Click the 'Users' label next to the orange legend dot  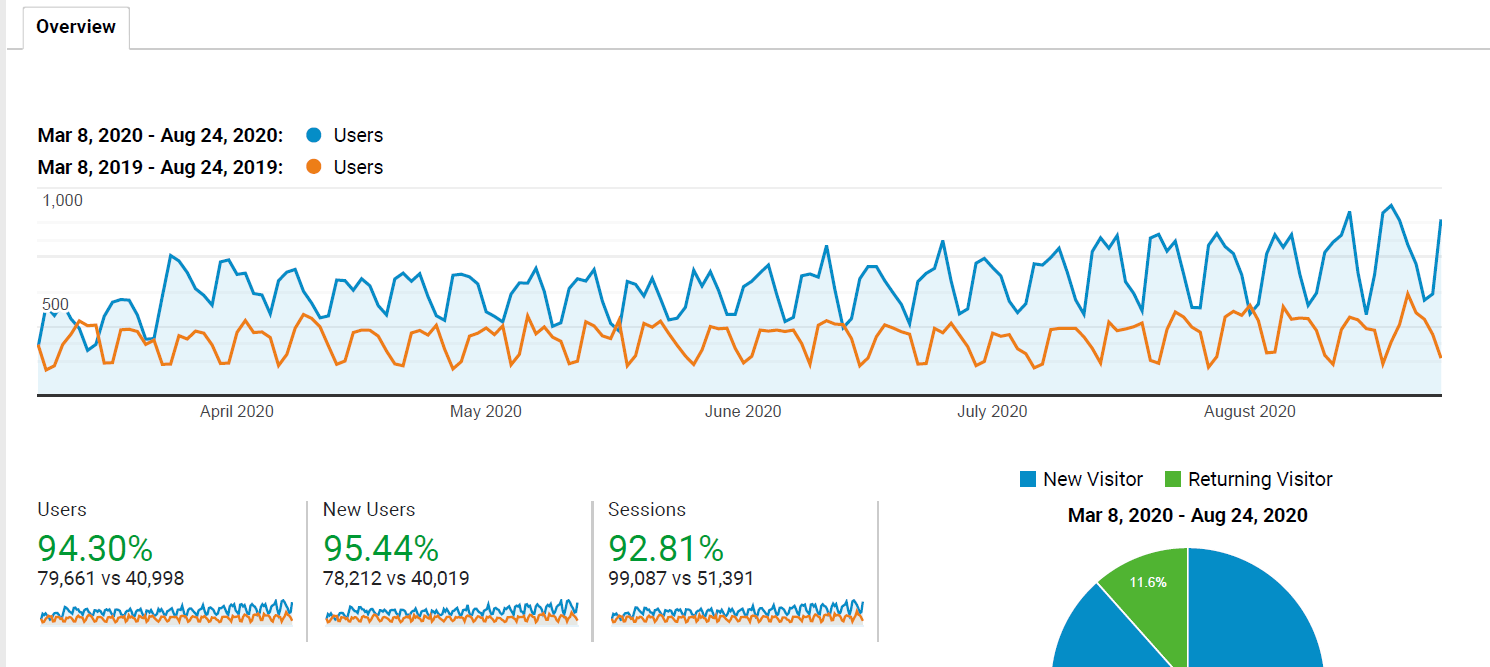pos(358,167)
